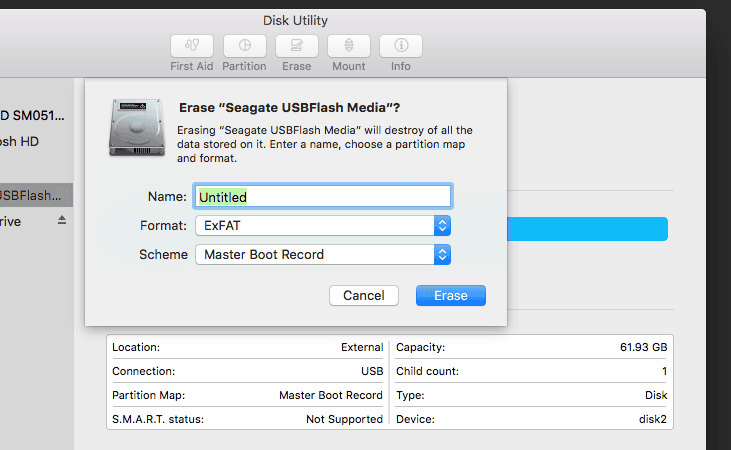Select the USBFlash disk in sidebar

coord(36,195)
